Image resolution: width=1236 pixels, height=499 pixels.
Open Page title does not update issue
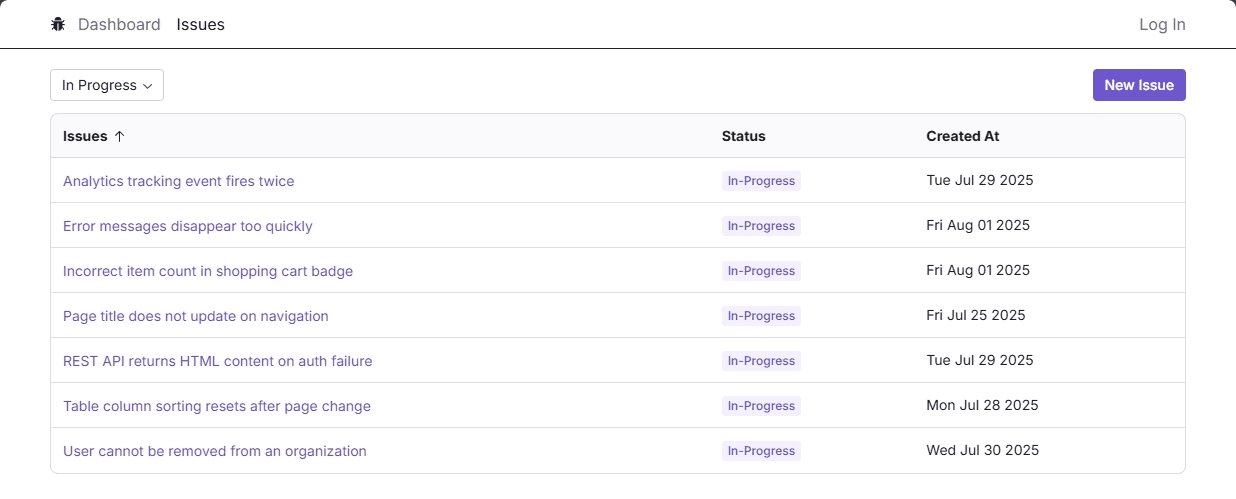click(x=195, y=316)
